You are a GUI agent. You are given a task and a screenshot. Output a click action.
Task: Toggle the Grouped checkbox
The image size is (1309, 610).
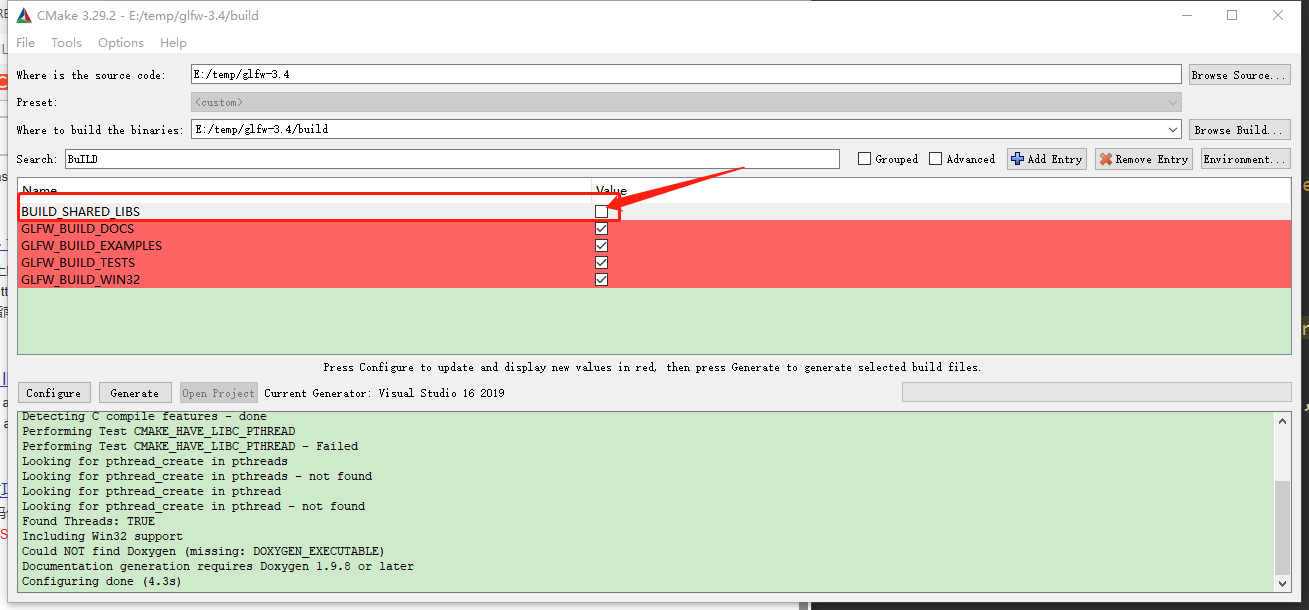tap(865, 159)
